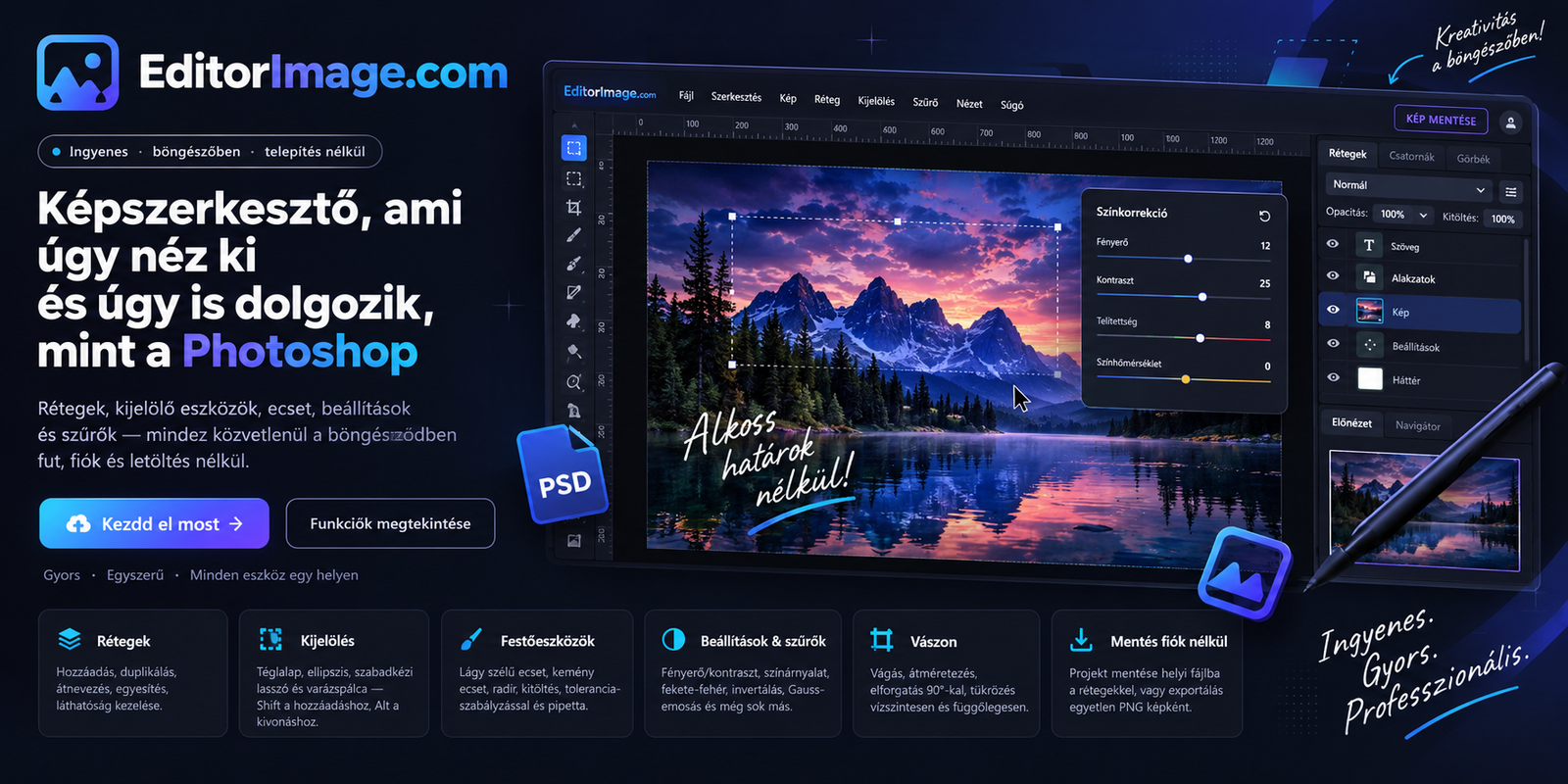1568x784 pixels.
Task: Hide the Háttér layer
Action: pos(1333,377)
